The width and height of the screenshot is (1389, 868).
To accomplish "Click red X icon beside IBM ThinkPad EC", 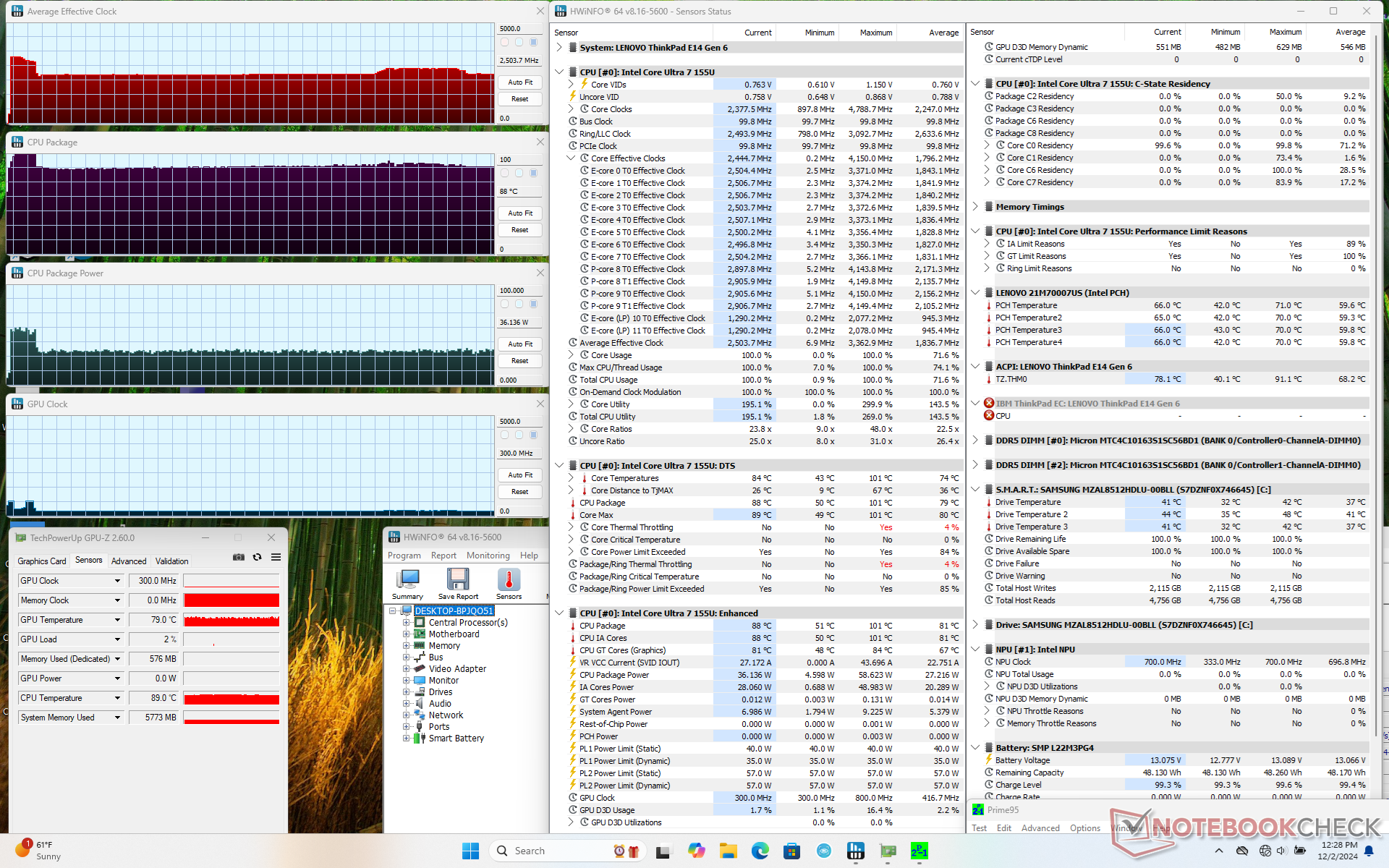I will [x=989, y=403].
